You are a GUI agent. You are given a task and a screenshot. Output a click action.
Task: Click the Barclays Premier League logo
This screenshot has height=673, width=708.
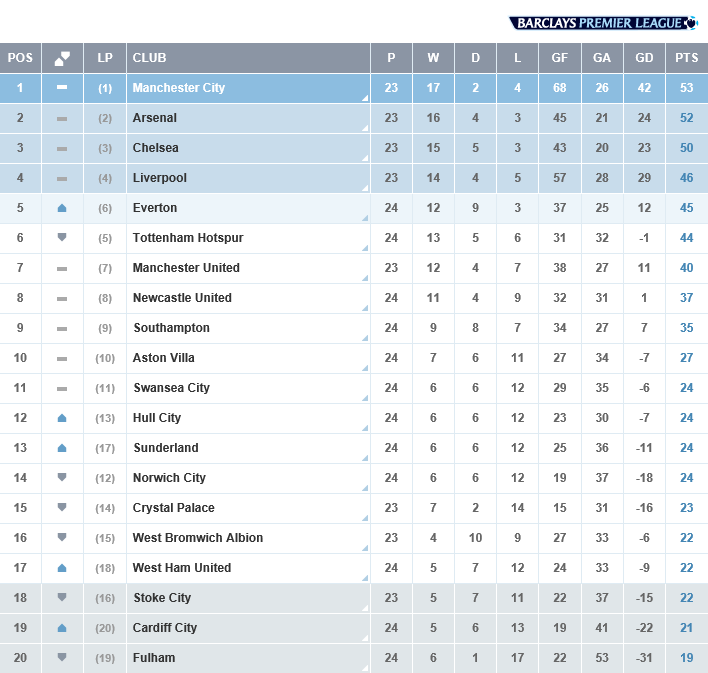click(x=603, y=23)
